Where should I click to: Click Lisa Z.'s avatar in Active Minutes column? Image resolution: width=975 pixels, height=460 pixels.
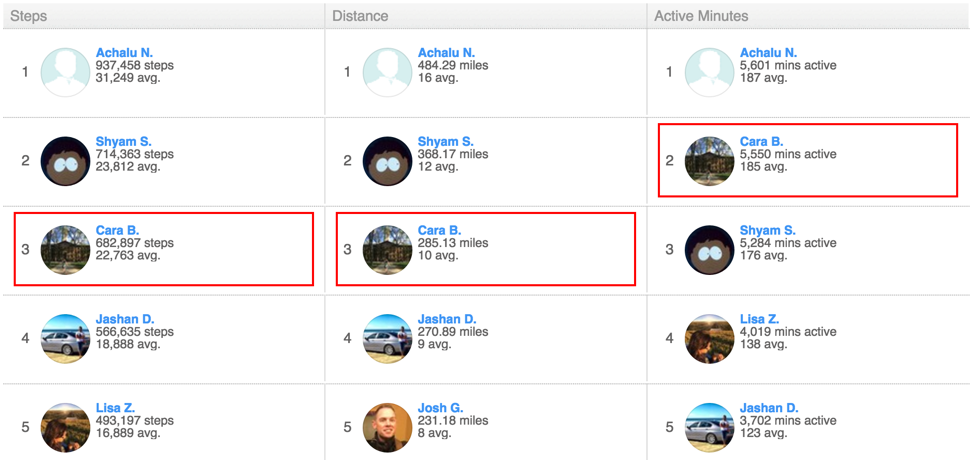click(710, 338)
